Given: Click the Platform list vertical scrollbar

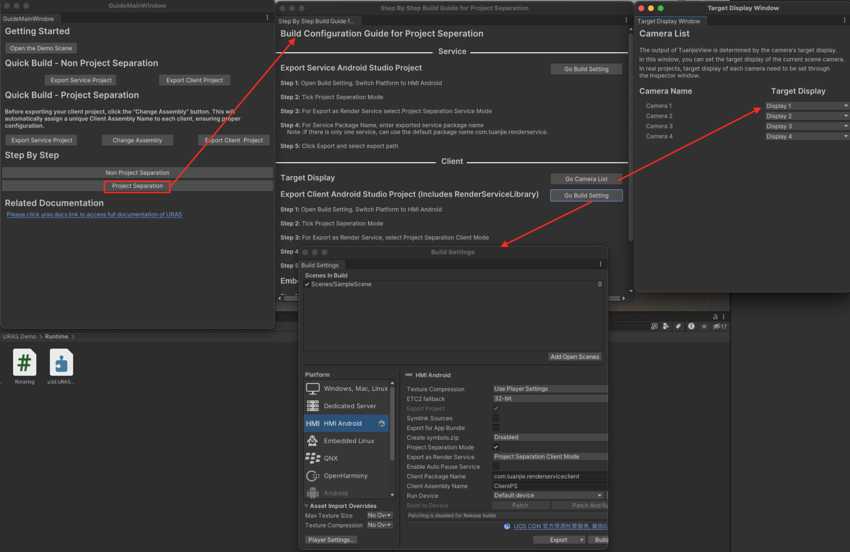Looking at the screenshot, I should coord(392,423).
